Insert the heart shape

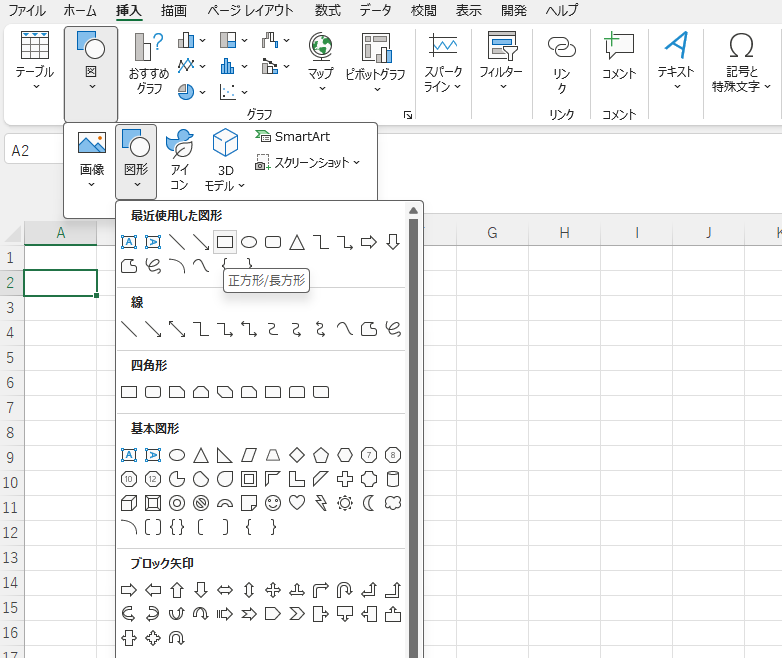click(297, 503)
